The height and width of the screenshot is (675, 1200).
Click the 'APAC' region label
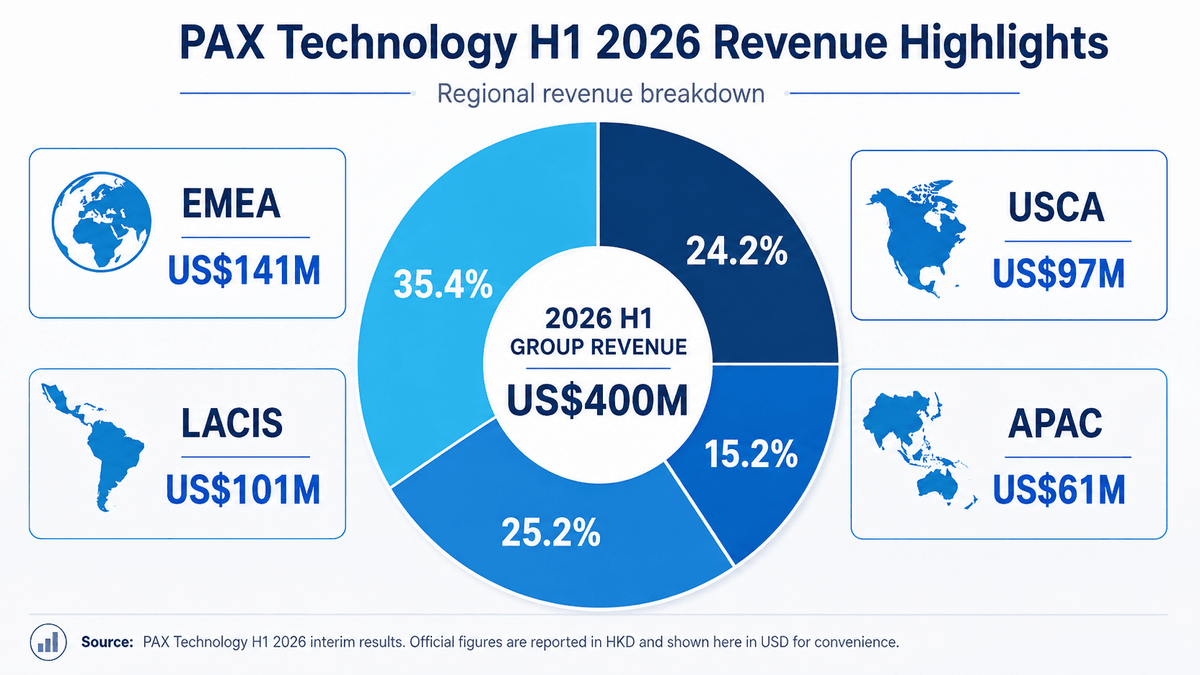point(1056,425)
